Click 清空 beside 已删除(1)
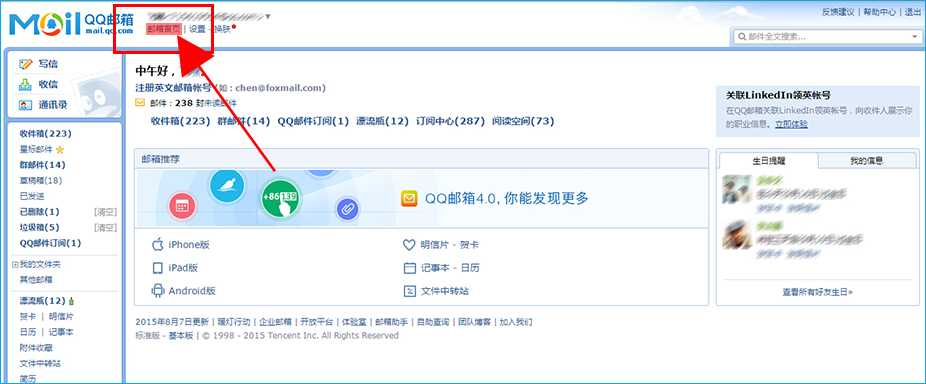Image resolution: width=926 pixels, height=384 pixels. coord(105,211)
